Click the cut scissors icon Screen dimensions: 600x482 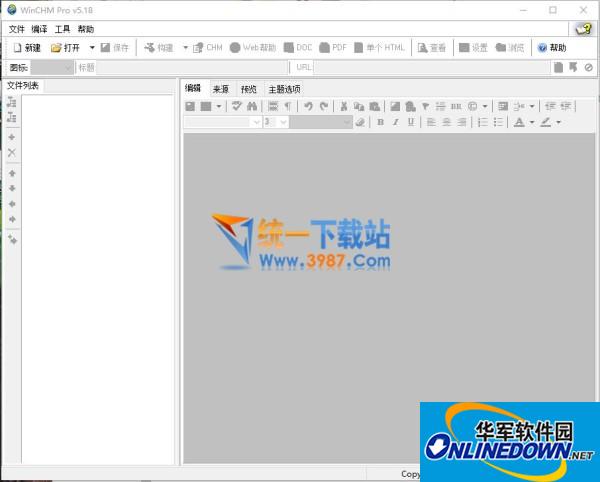[x=344, y=106]
